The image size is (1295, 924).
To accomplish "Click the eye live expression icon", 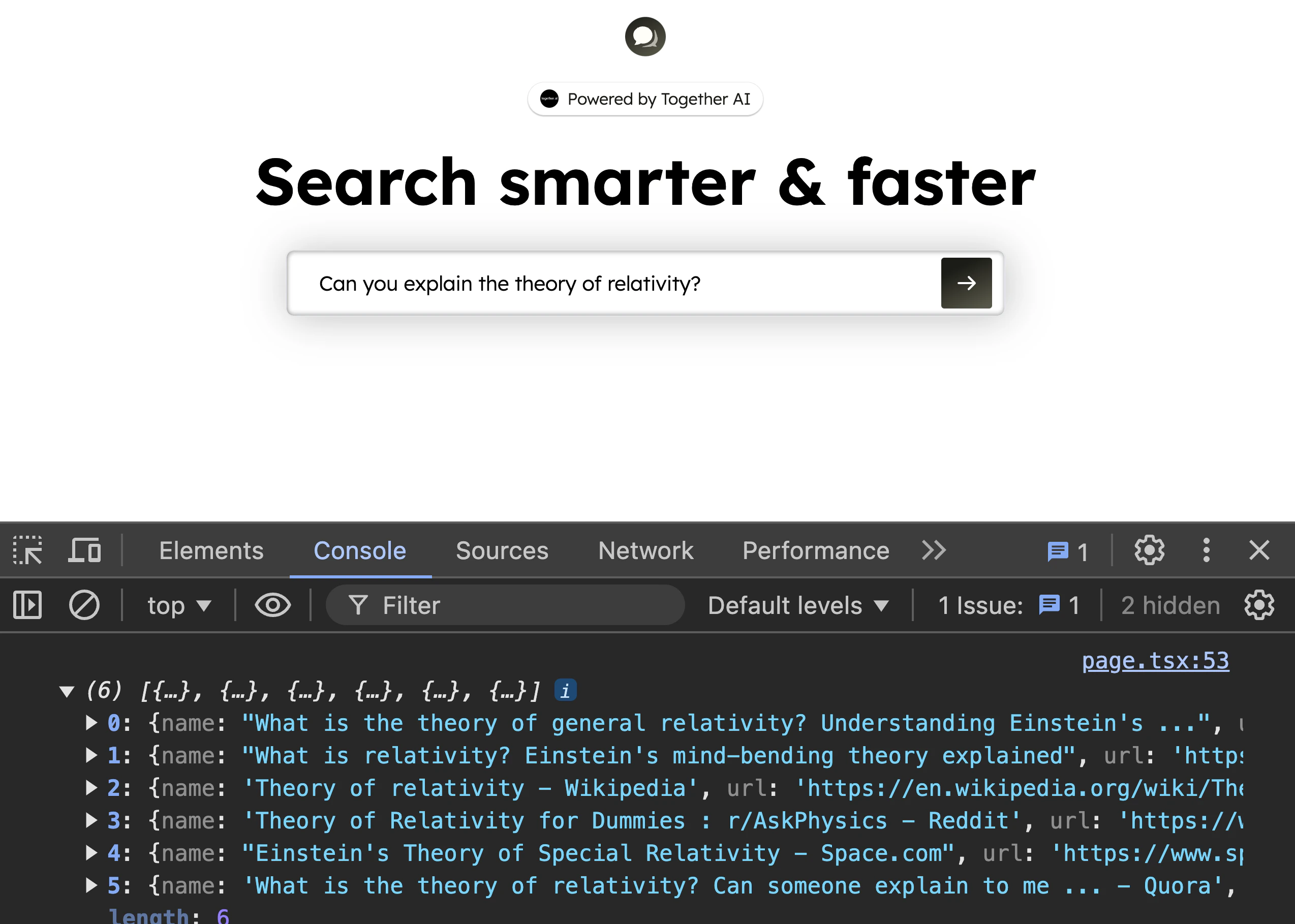I will [272, 605].
